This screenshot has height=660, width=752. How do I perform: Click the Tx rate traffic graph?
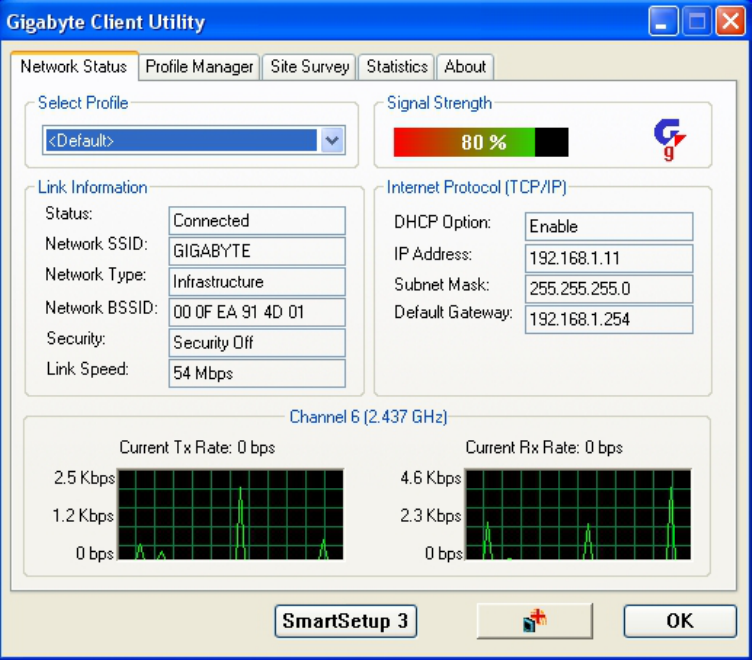pos(231,515)
